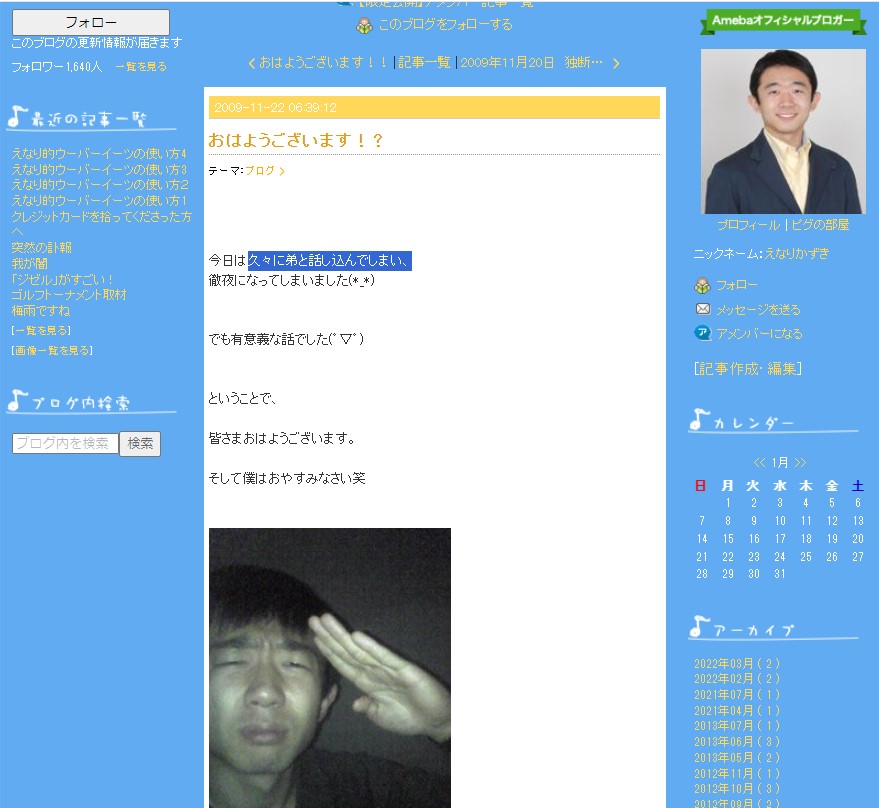Open archive 2022年03月 ( 2 )

click(737, 664)
